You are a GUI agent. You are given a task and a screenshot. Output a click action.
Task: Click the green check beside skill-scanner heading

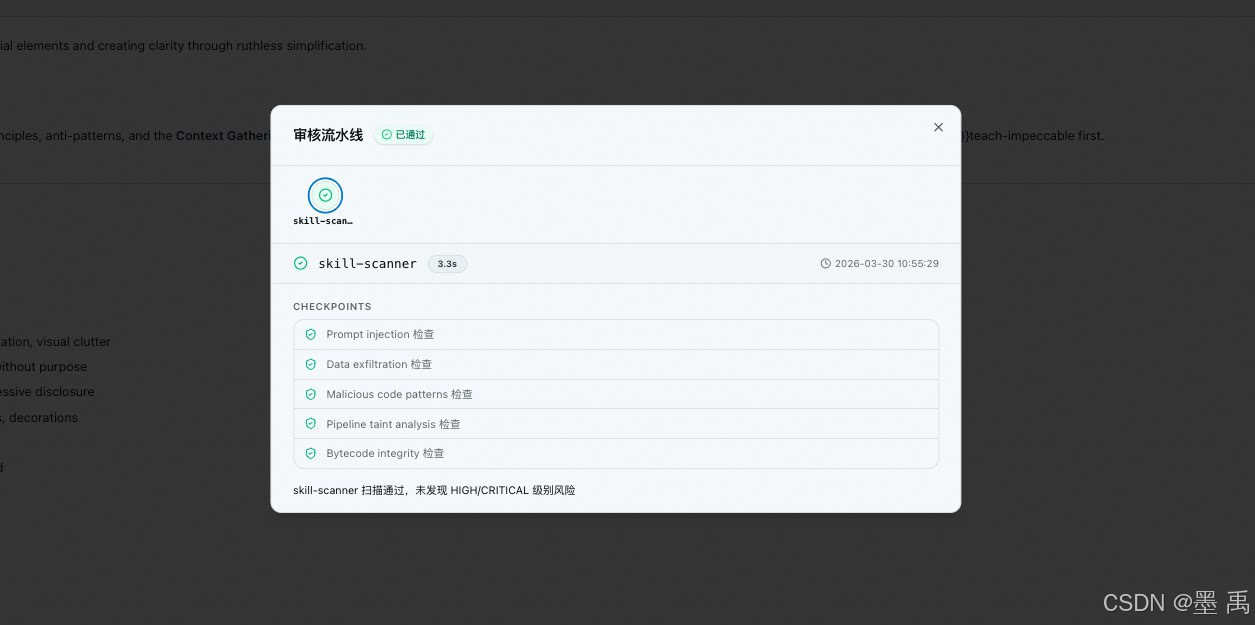300,264
